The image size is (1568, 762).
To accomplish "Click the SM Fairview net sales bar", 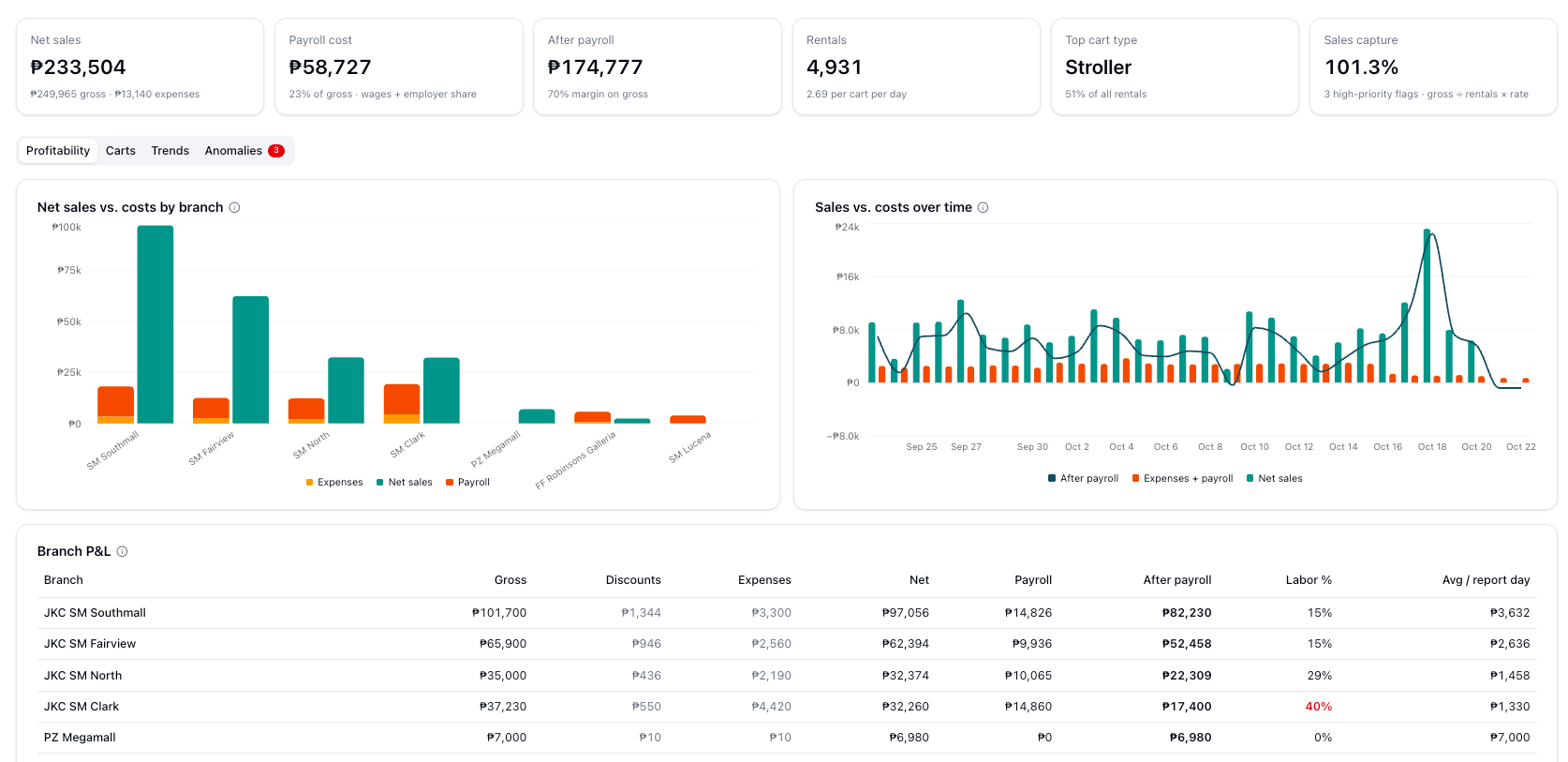I will tap(251, 360).
